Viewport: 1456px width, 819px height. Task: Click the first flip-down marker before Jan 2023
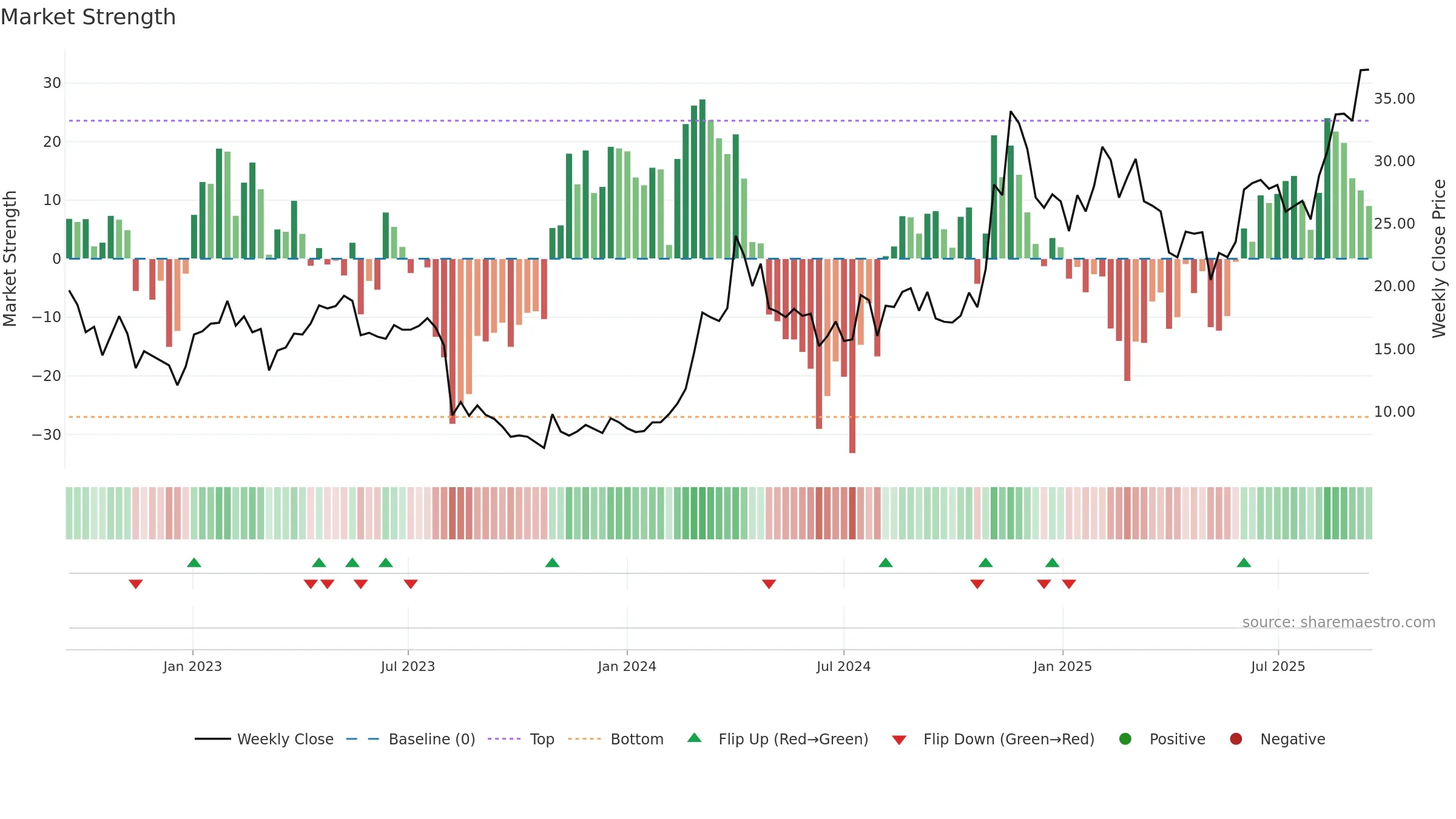point(136,584)
